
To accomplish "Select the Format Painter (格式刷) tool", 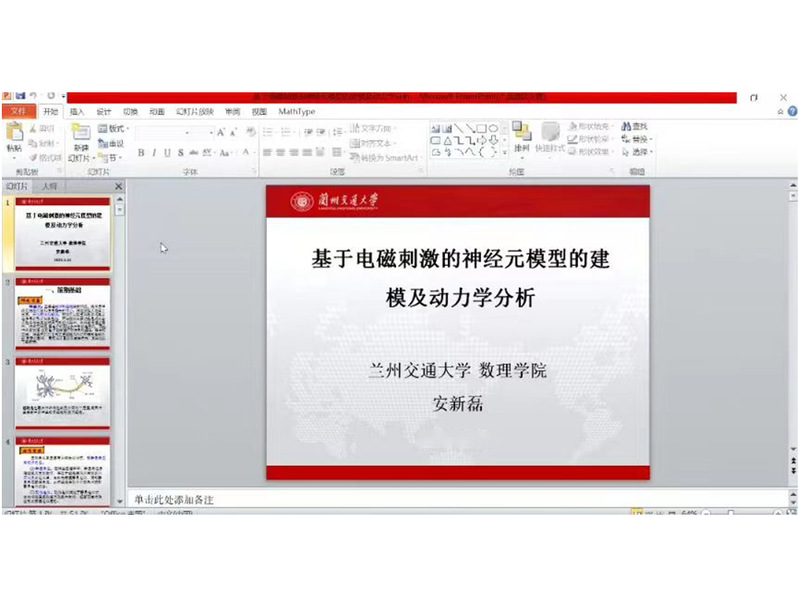I will click(x=45, y=157).
